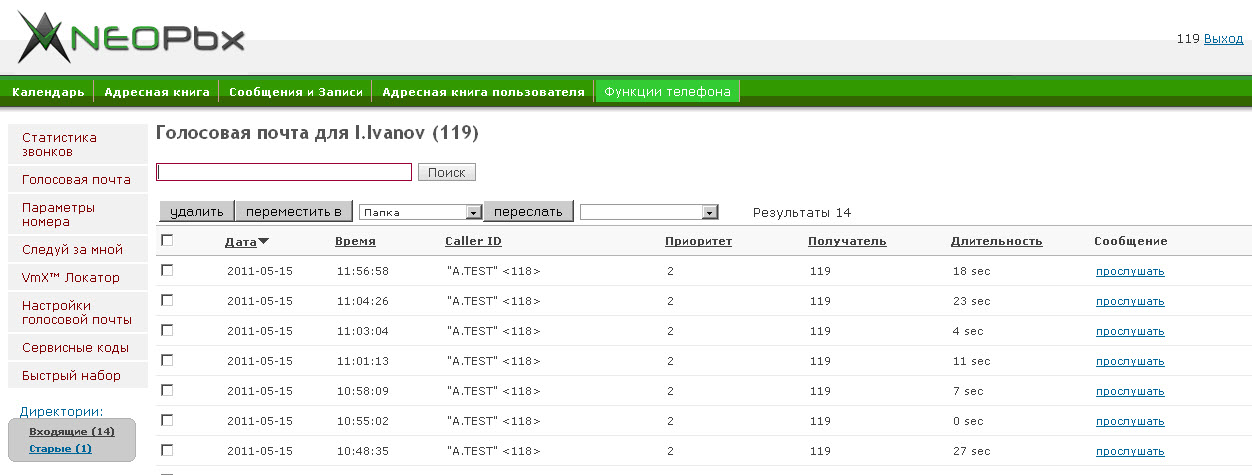Listen to the 27 sec message
Viewport: 1252px width, 475px height.
[x=1130, y=451]
